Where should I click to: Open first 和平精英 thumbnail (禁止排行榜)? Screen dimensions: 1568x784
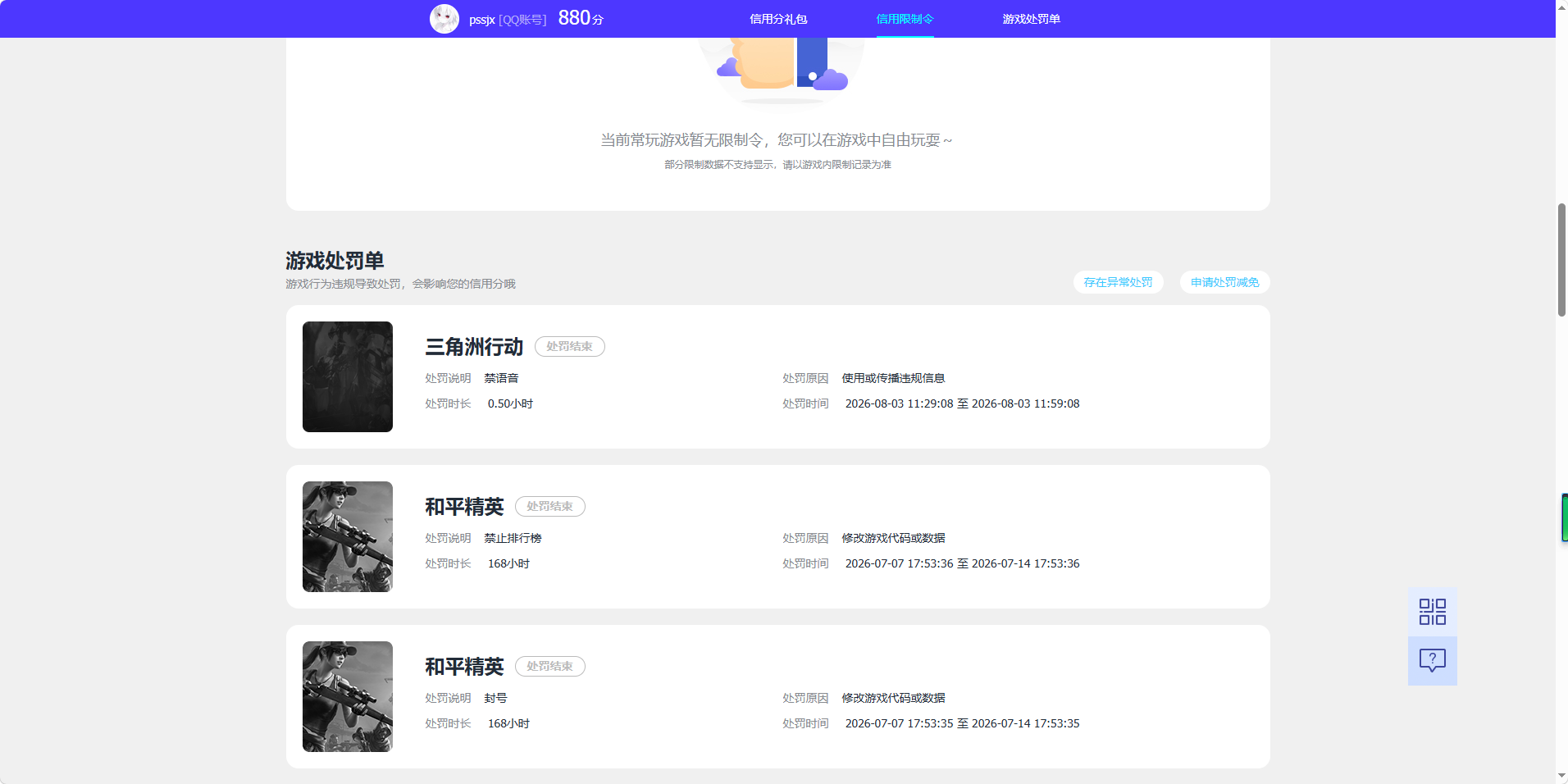[x=348, y=536]
